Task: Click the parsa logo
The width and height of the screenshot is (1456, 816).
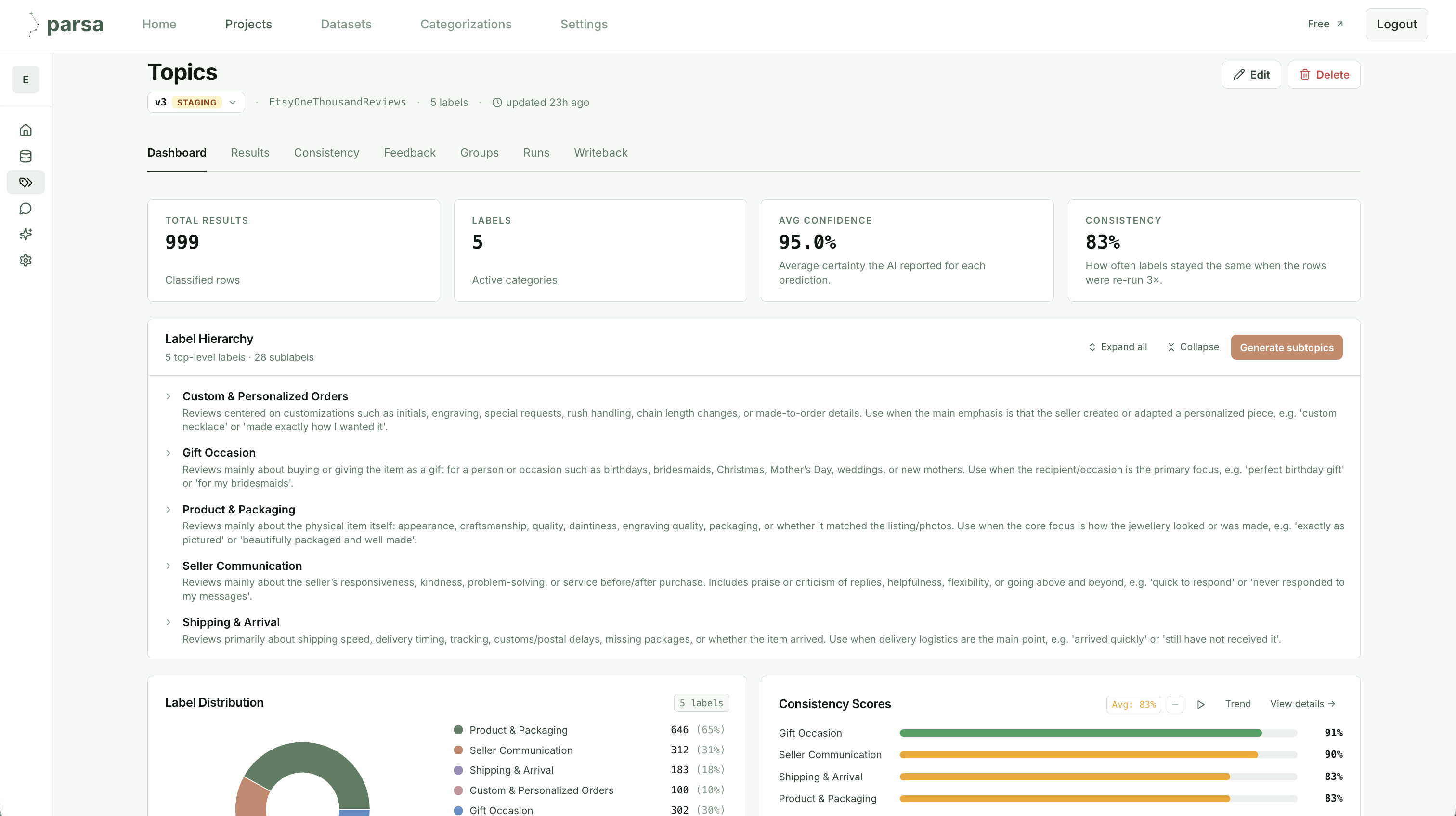Action: (x=65, y=24)
